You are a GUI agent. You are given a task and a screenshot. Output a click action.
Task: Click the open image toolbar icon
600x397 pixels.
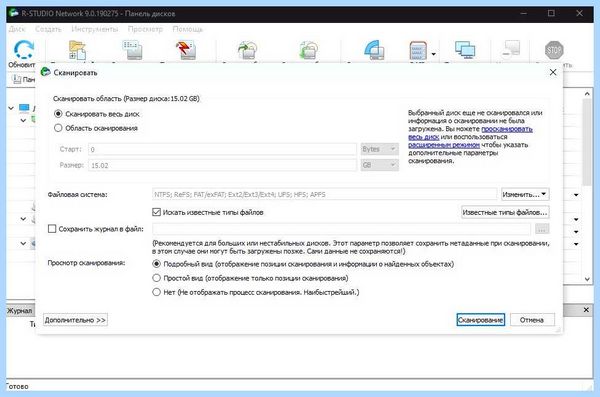[308, 50]
